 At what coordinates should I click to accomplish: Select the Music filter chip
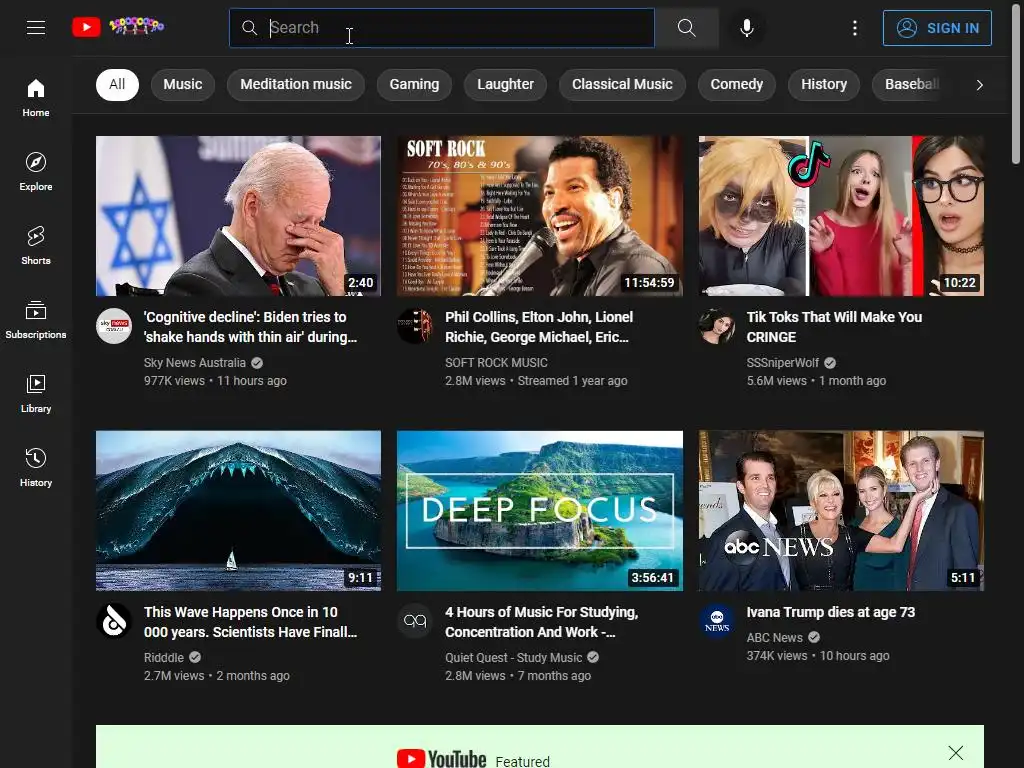183,84
